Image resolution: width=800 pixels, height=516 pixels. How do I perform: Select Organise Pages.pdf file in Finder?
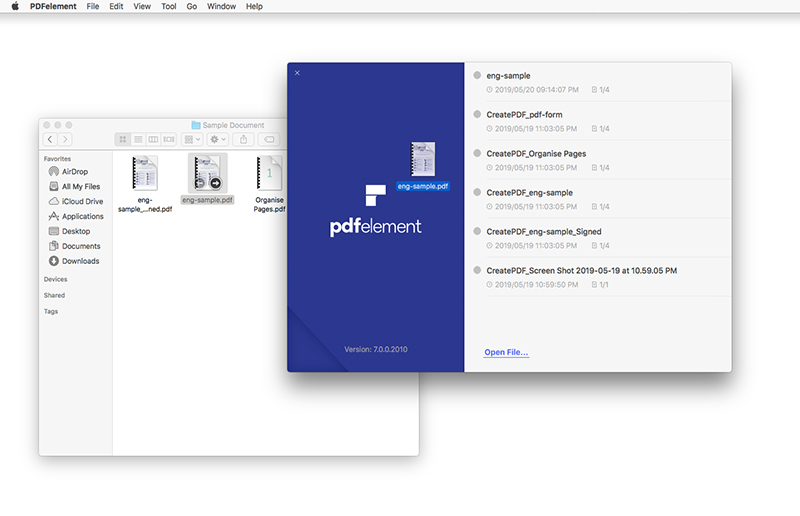click(x=269, y=184)
